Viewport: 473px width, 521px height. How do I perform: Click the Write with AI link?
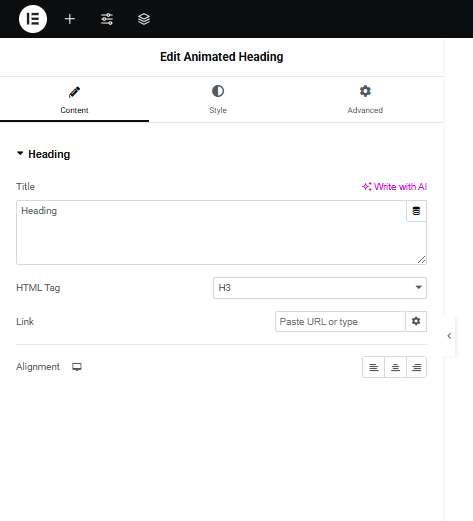pyautogui.click(x=394, y=187)
